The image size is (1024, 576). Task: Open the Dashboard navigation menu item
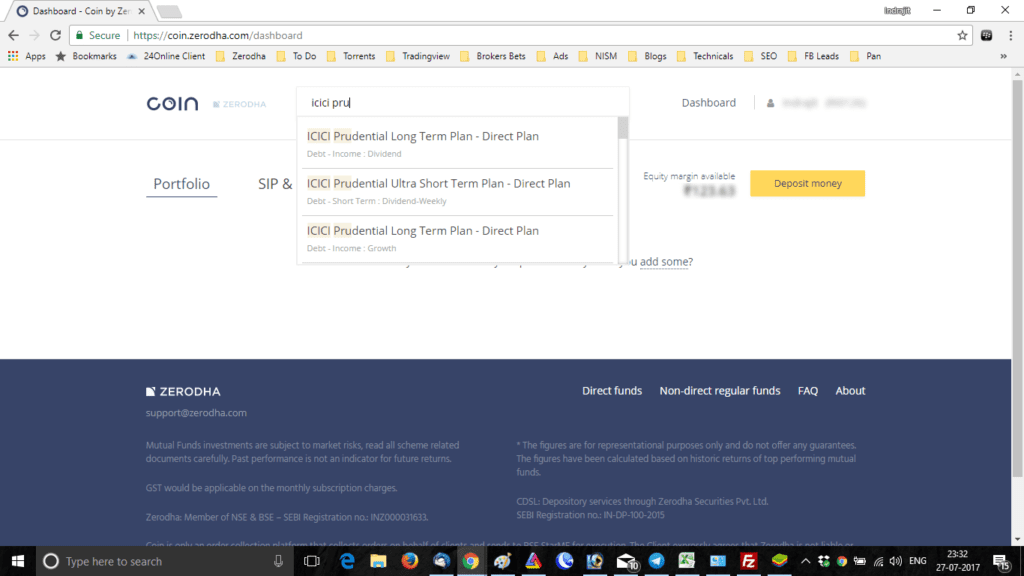[709, 102]
